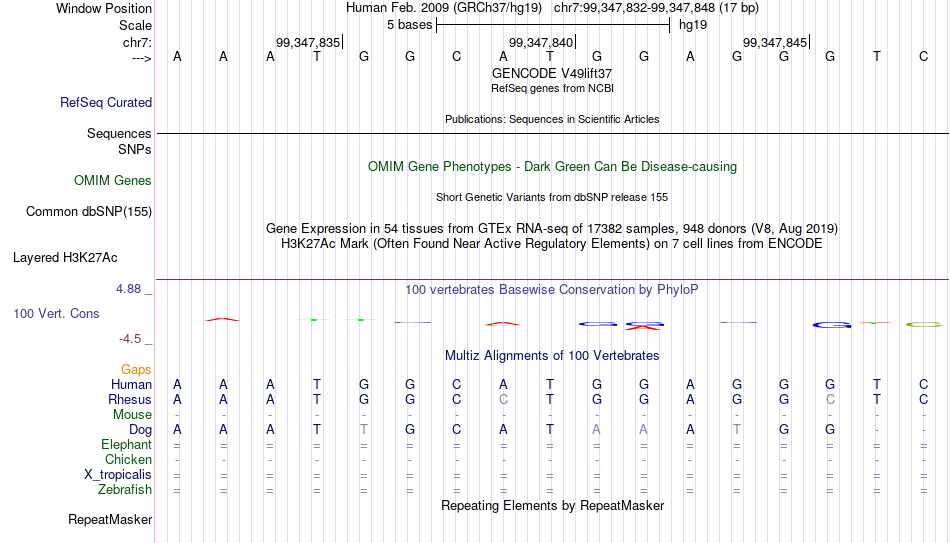Click the hg19 label beside the scale bar
The width and height of the screenshot is (950, 543).
click(x=693, y=25)
